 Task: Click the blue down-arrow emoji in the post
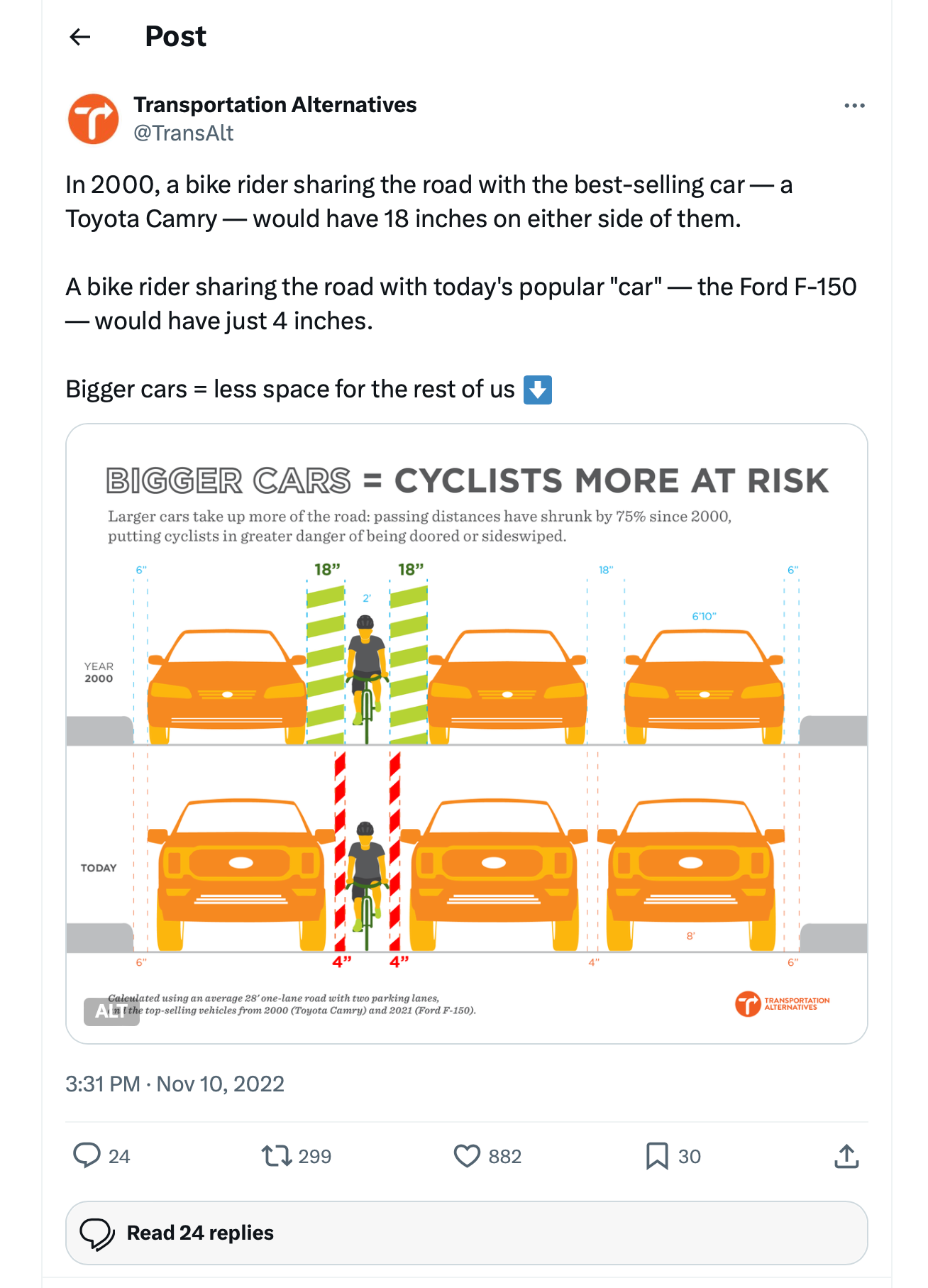pos(538,390)
